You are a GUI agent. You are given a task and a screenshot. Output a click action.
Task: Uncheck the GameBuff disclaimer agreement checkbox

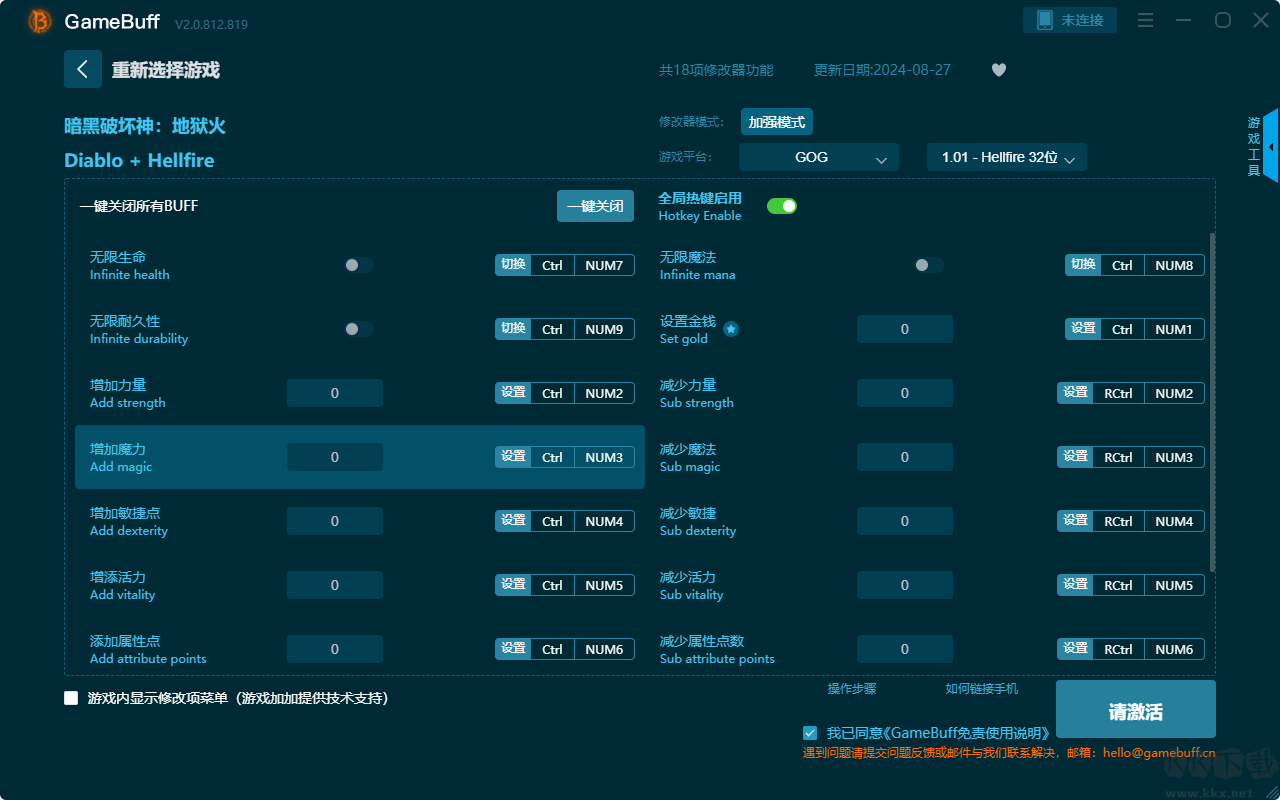pyautogui.click(x=810, y=733)
